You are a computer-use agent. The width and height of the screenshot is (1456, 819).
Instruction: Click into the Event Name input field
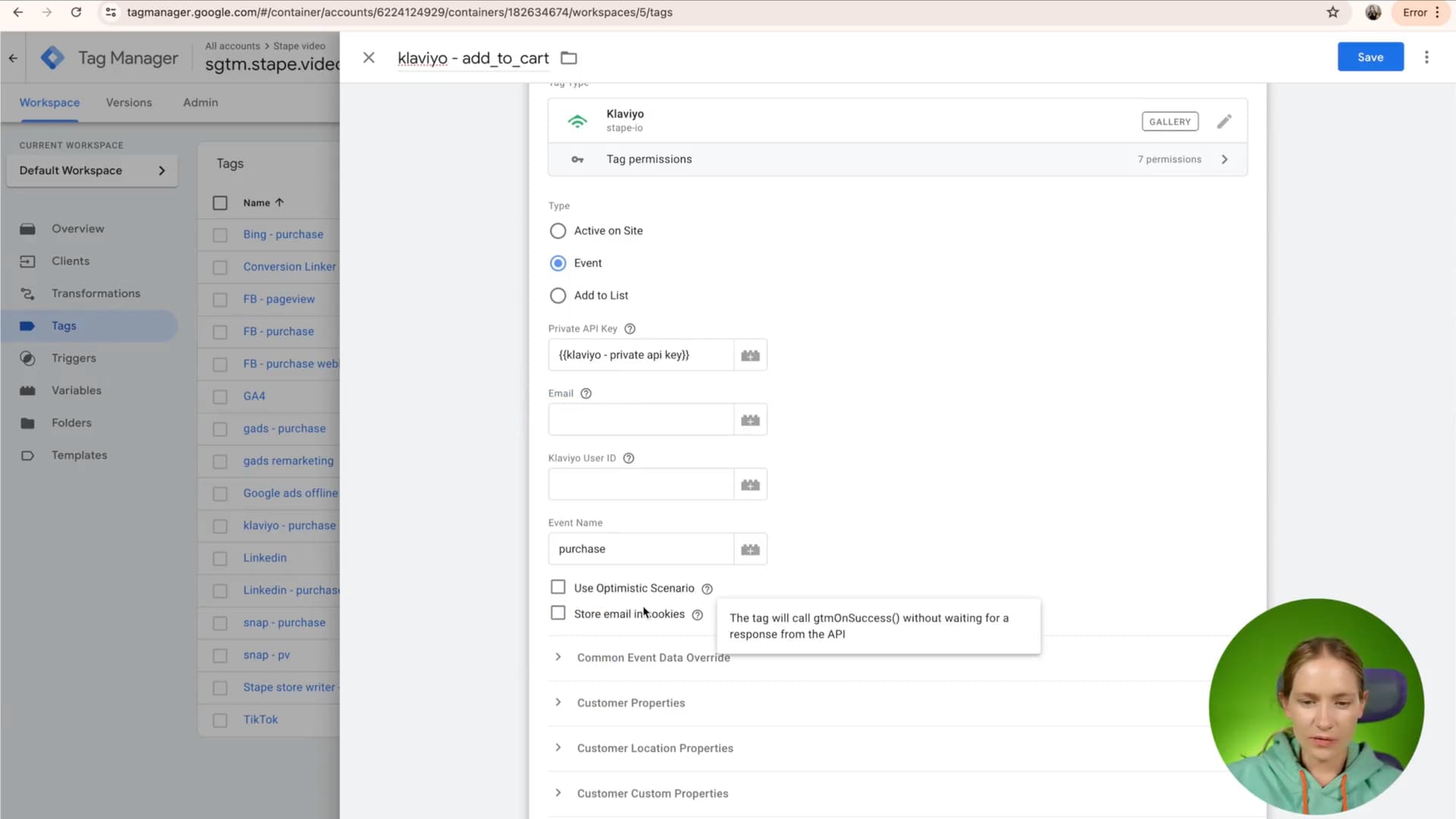click(641, 549)
